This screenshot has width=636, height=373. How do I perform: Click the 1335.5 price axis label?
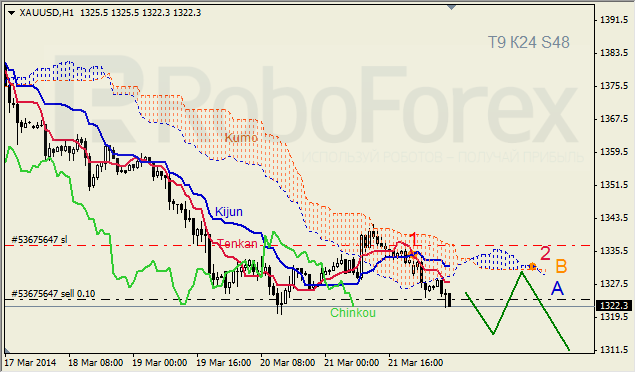[x=614, y=251]
